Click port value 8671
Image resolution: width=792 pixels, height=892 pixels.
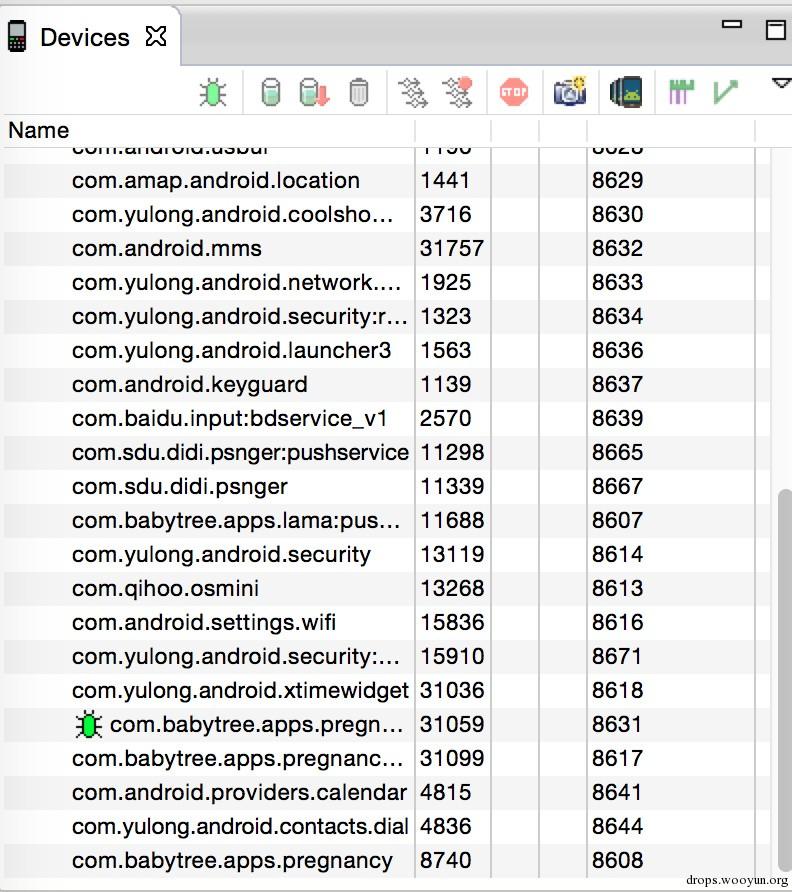[x=617, y=657]
